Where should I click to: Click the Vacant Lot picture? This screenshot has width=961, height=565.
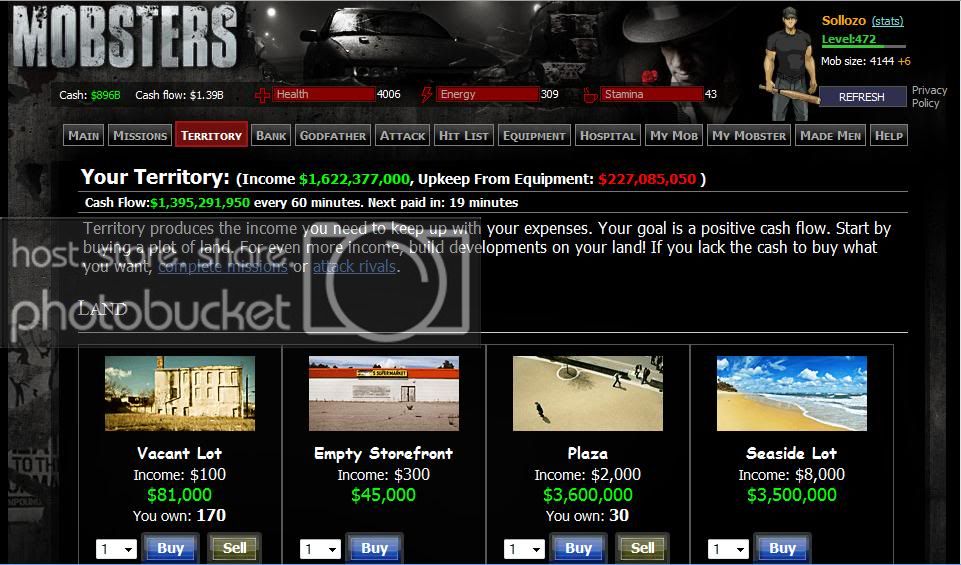[180, 393]
